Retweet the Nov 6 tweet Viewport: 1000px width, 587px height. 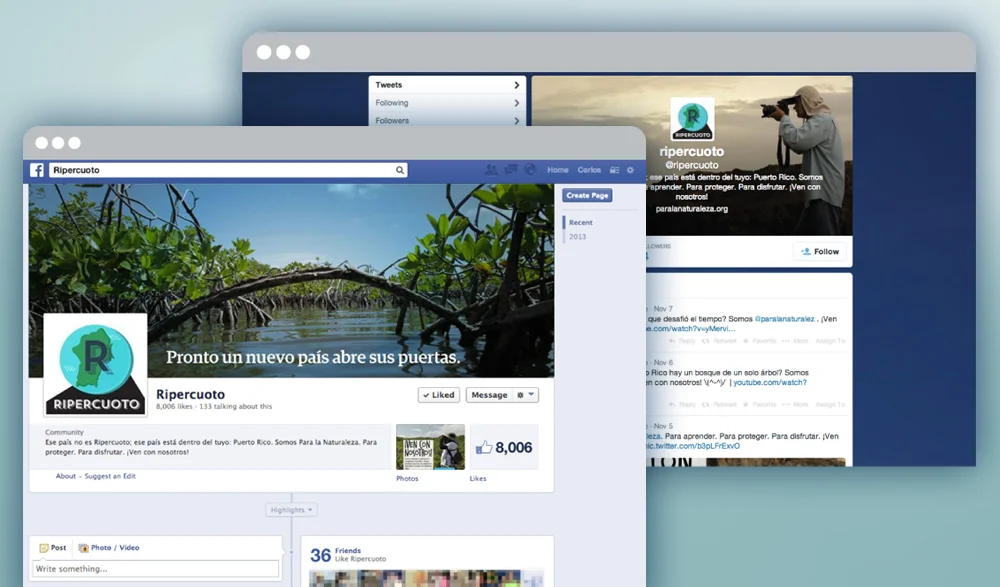[x=719, y=405]
